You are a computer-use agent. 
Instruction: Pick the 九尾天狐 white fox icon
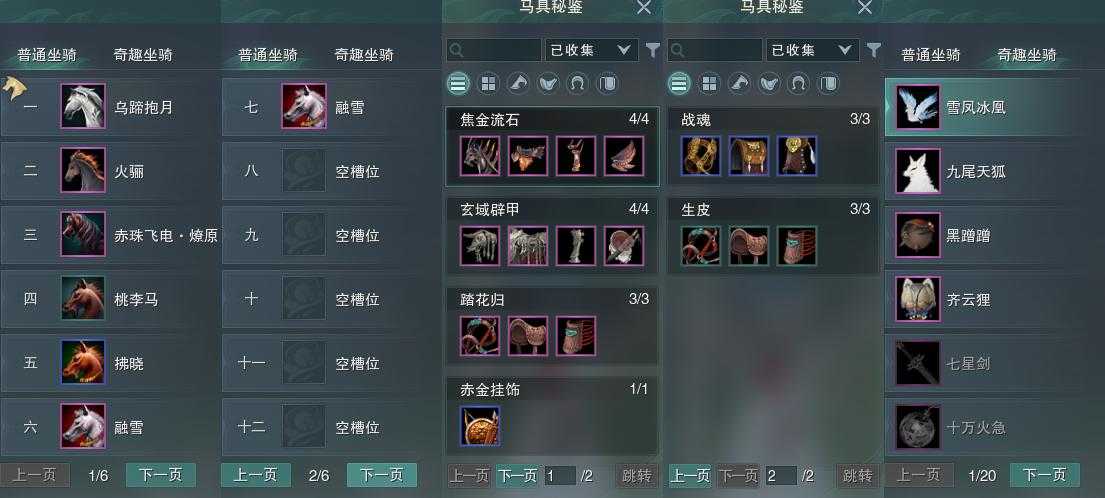click(x=918, y=170)
